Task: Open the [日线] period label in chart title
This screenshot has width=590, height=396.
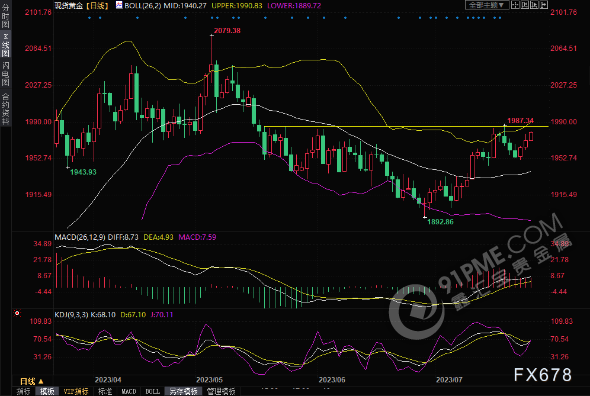Action: 97,5
